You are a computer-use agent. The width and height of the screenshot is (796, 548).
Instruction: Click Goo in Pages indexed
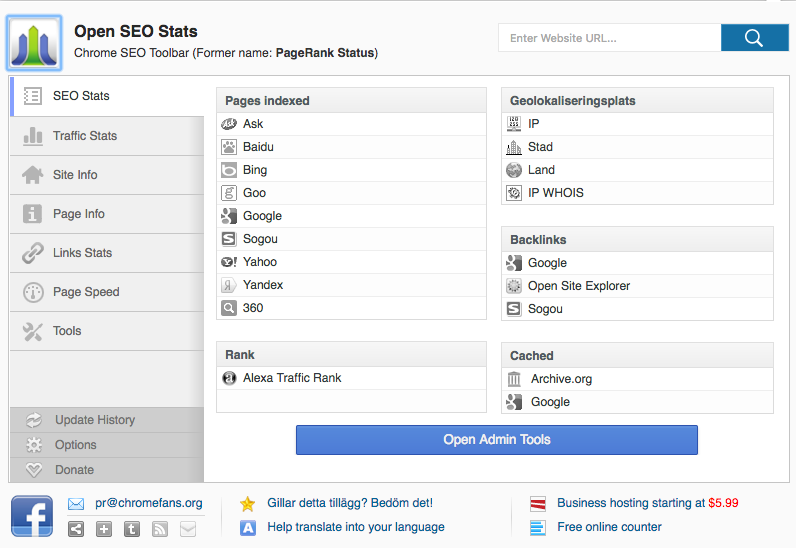(351, 193)
